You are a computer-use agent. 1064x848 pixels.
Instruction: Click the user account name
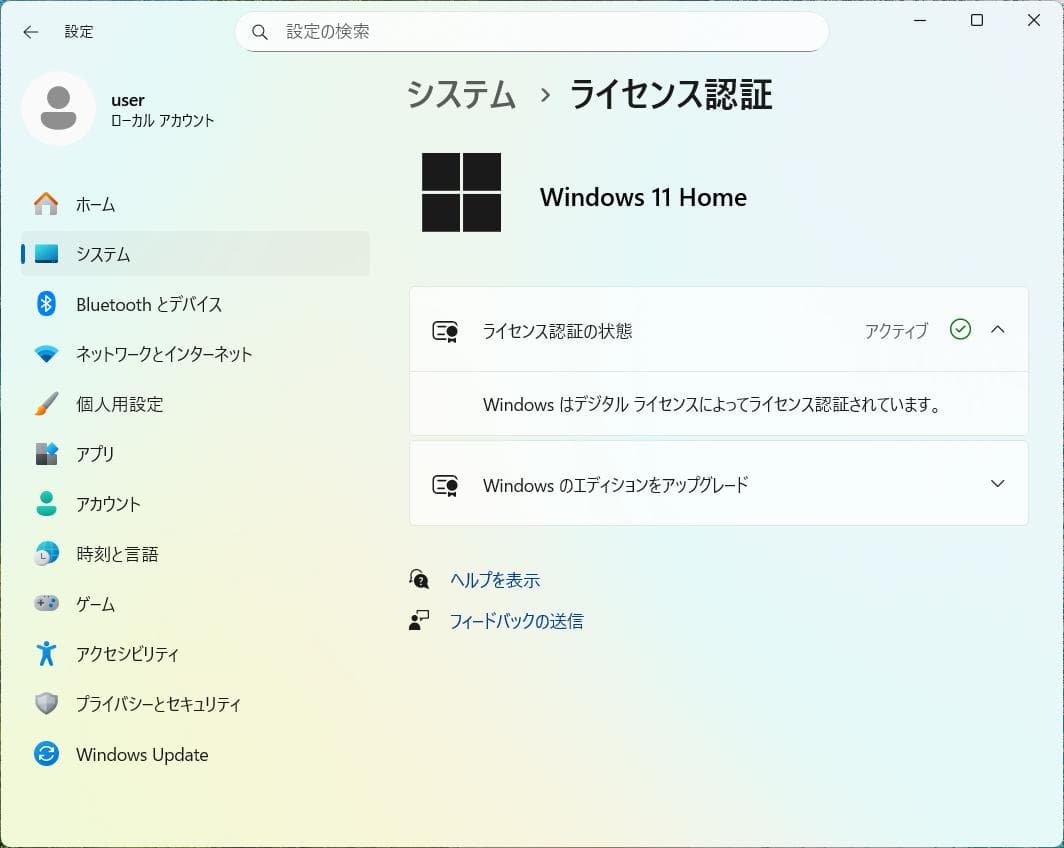click(x=128, y=100)
